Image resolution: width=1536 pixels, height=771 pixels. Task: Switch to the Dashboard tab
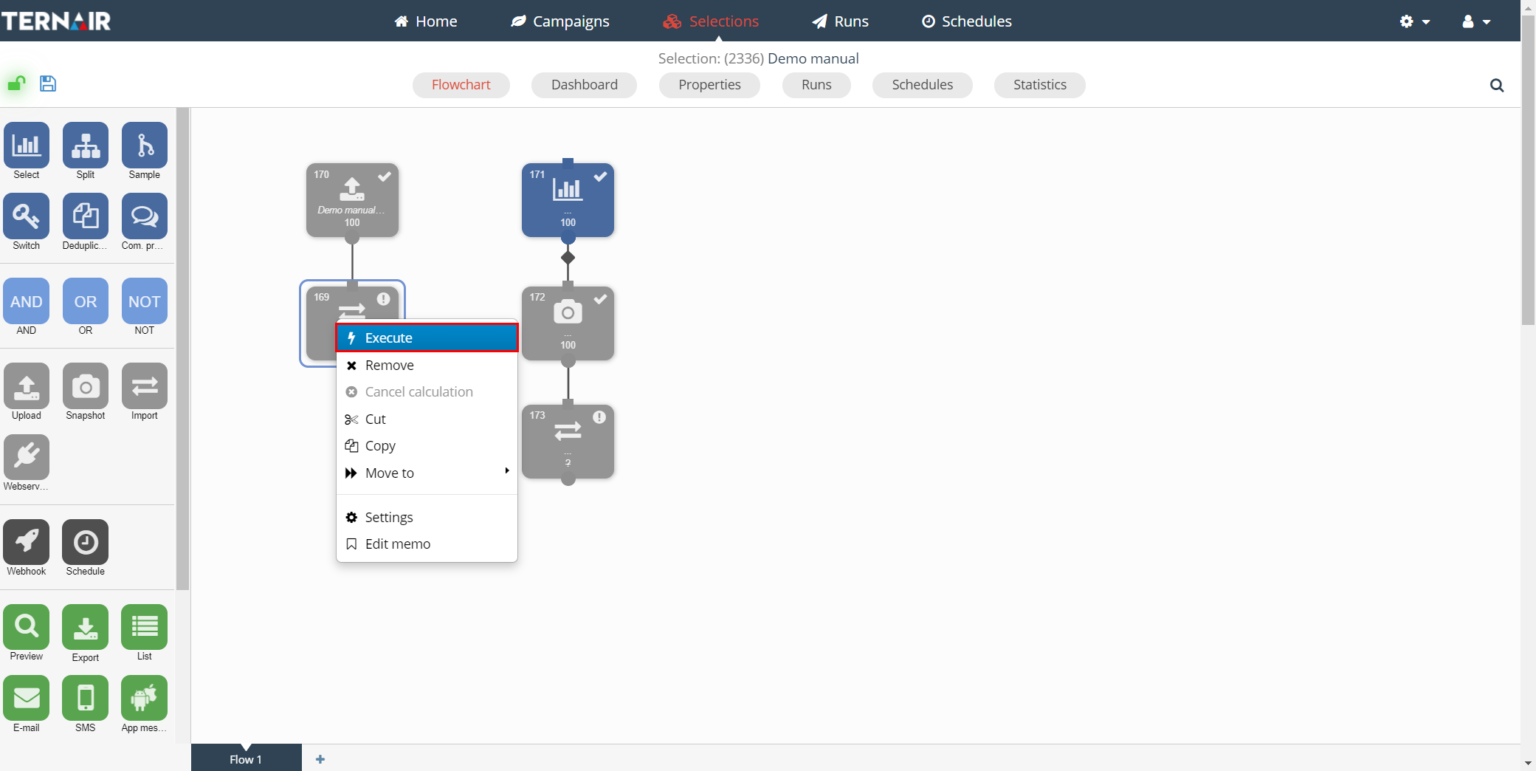pos(584,85)
